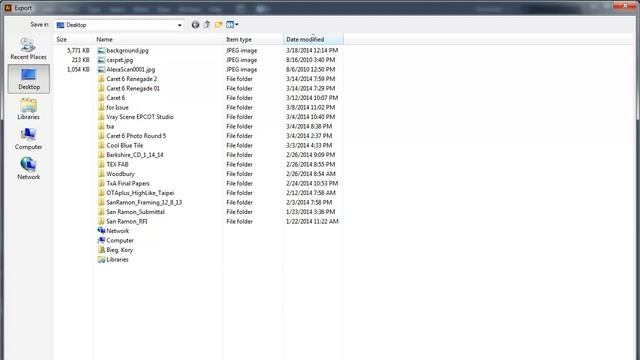Select the Caret 6 Renegade 01 folder icon

[x=101, y=89]
